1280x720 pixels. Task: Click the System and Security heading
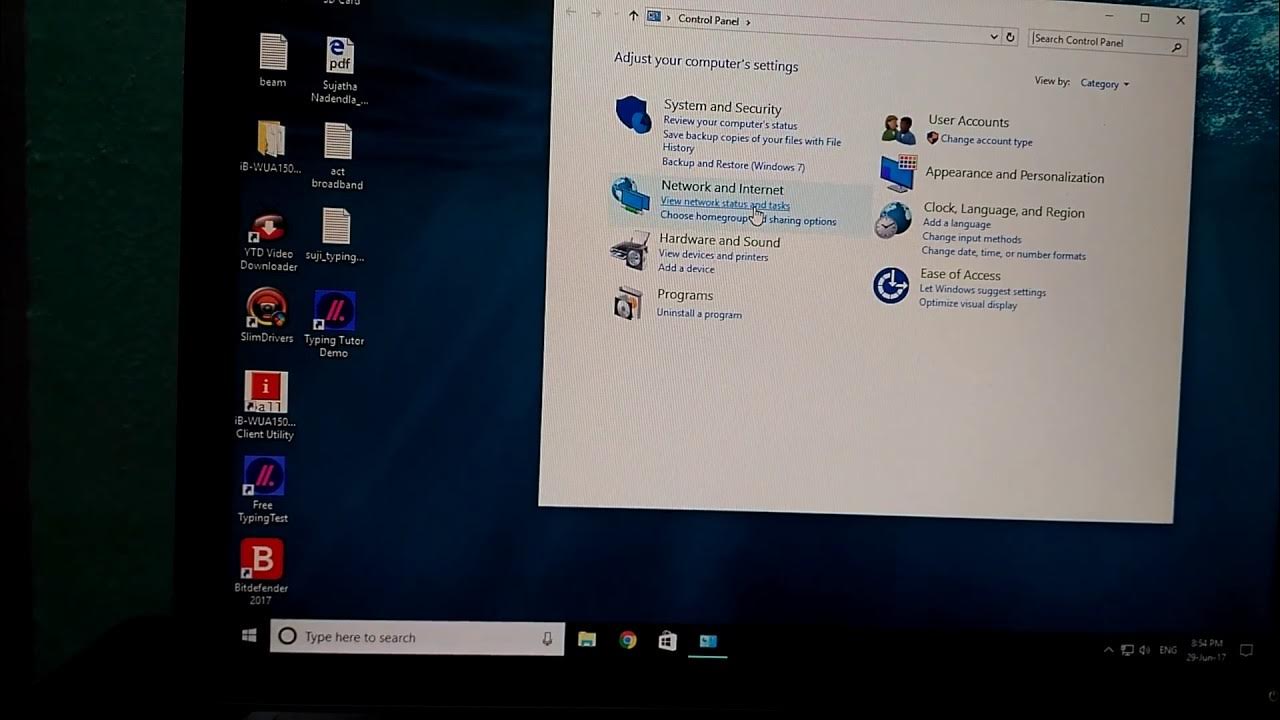(722, 108)
